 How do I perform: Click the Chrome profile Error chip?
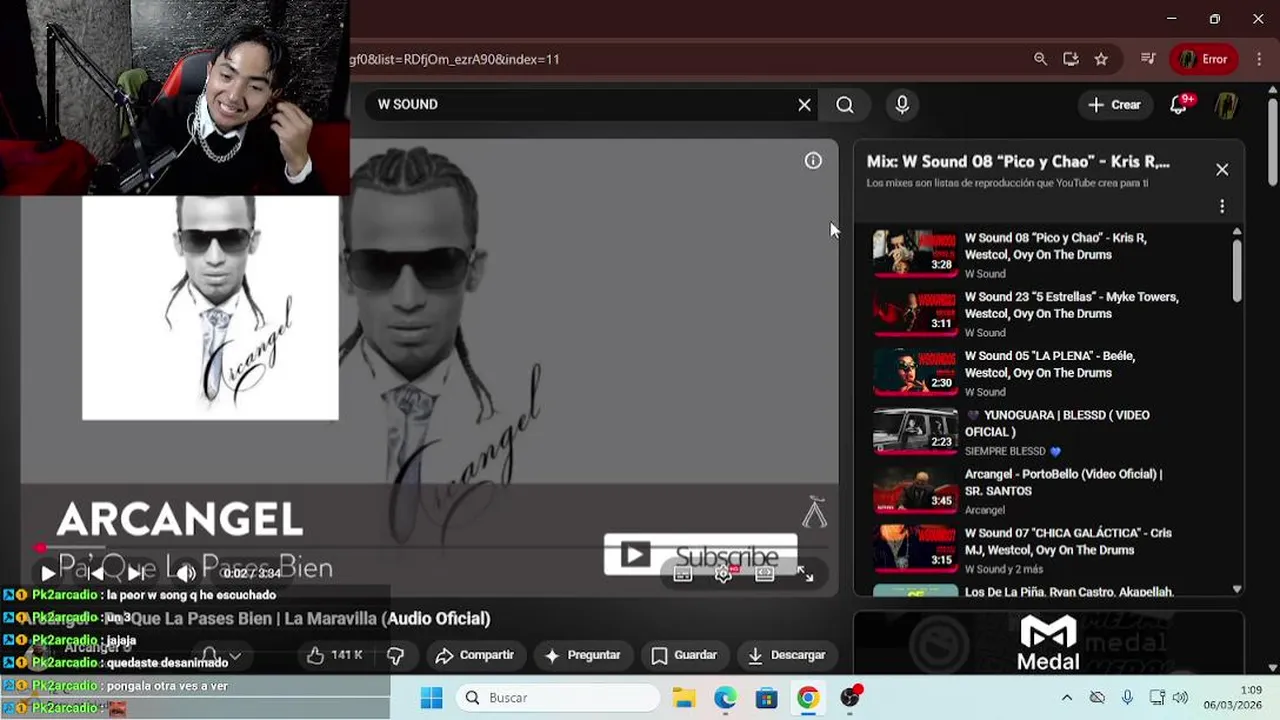(x=1204, y=59)
